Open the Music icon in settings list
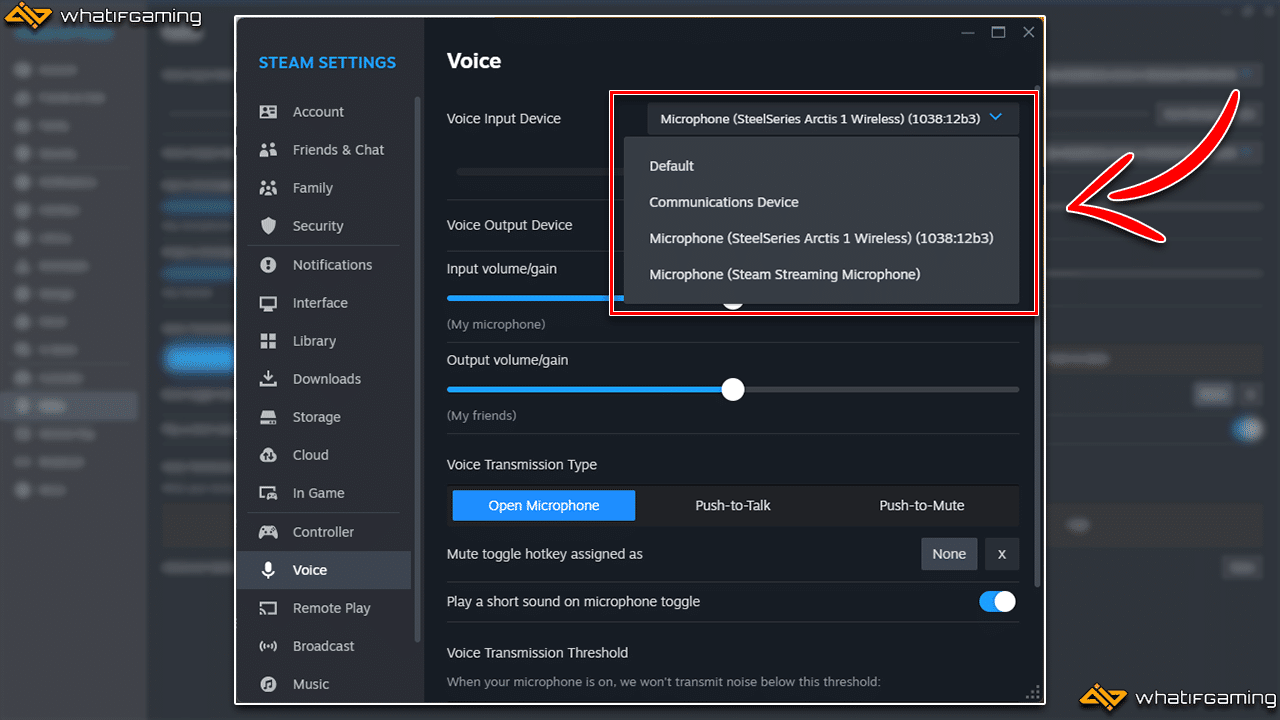This screenshot has height=720, width=1280. pyautogui.click(x=268, y=684)
